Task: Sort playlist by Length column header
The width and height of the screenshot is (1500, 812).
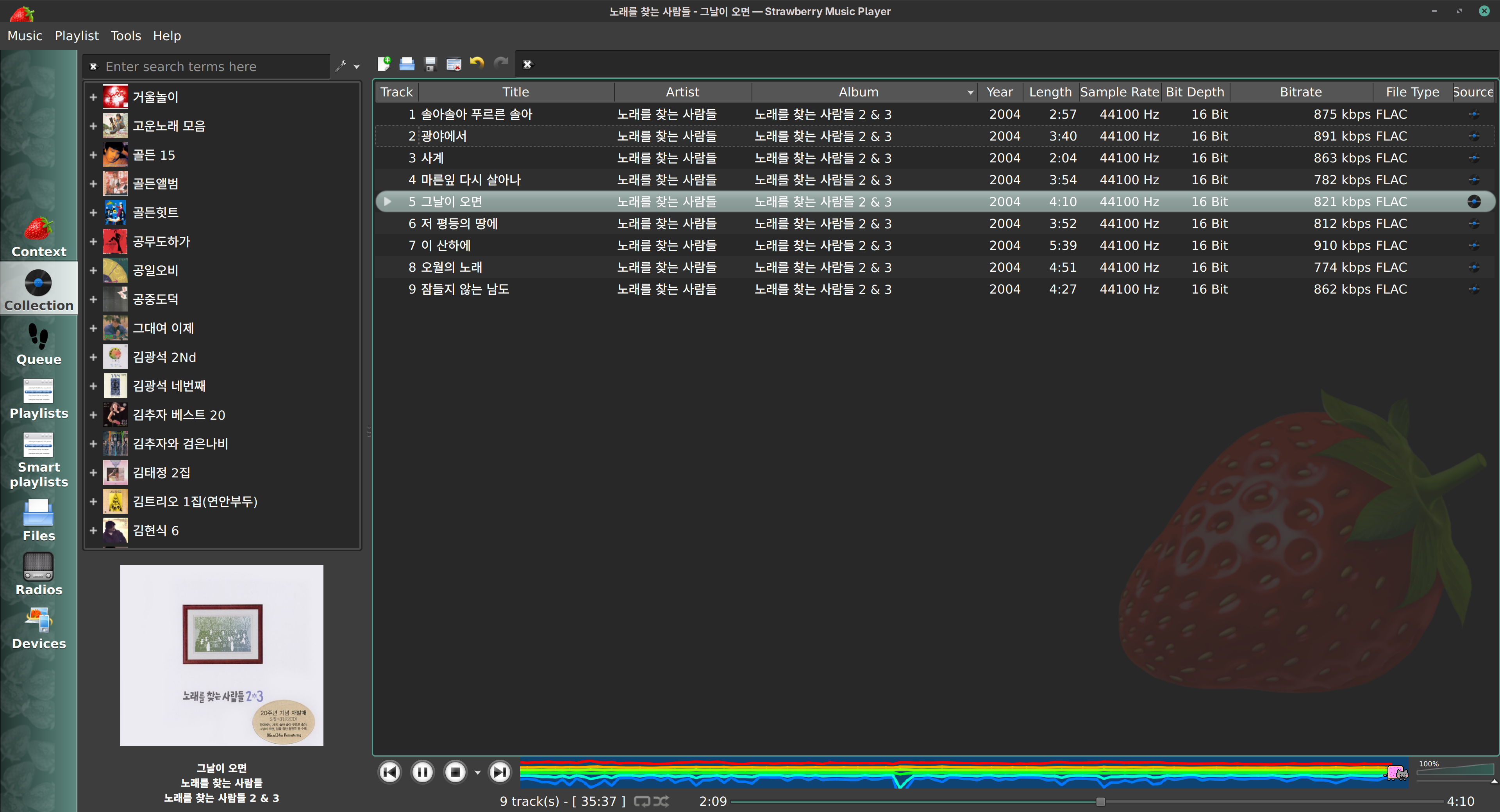Action: click(1050, 92)
